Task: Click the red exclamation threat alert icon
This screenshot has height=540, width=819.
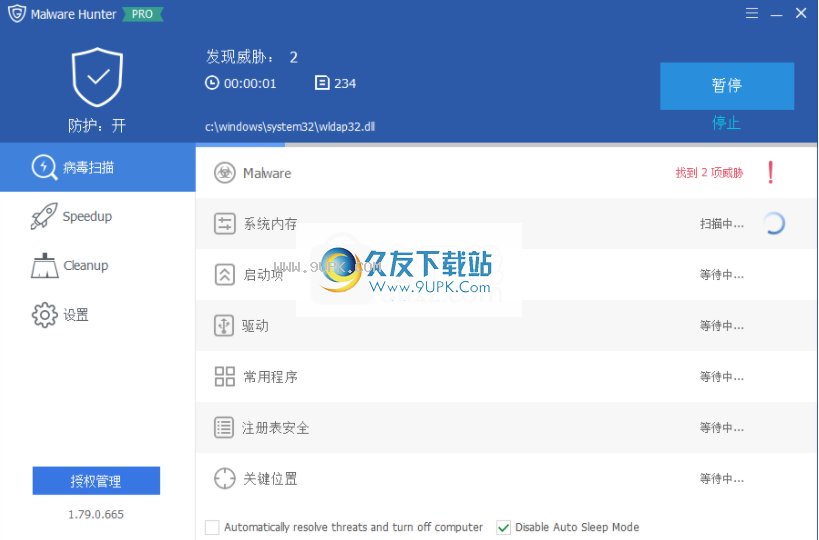Action: (x=771, y=172)
